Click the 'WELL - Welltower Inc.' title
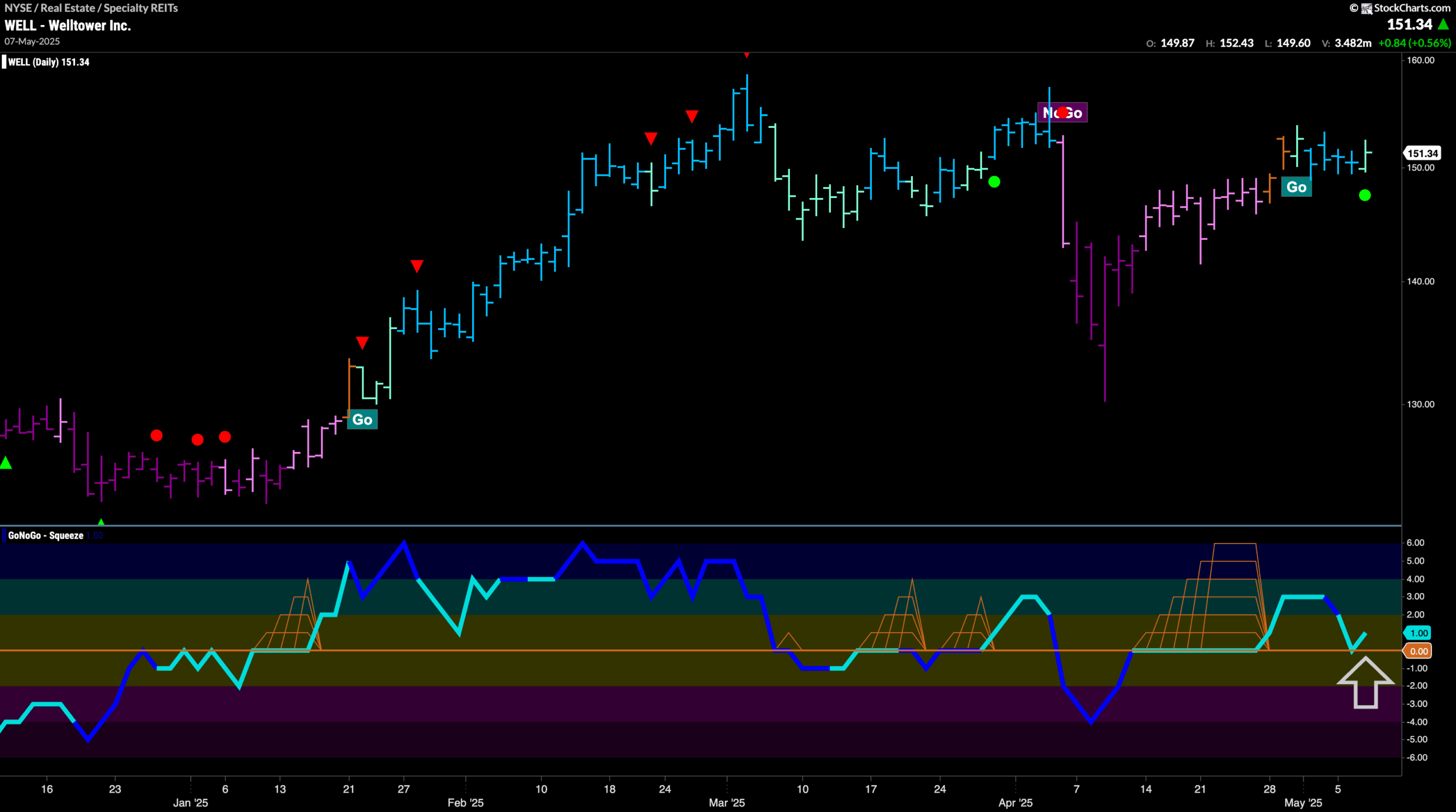This screenshot has height=812, width=1456. 68,26
